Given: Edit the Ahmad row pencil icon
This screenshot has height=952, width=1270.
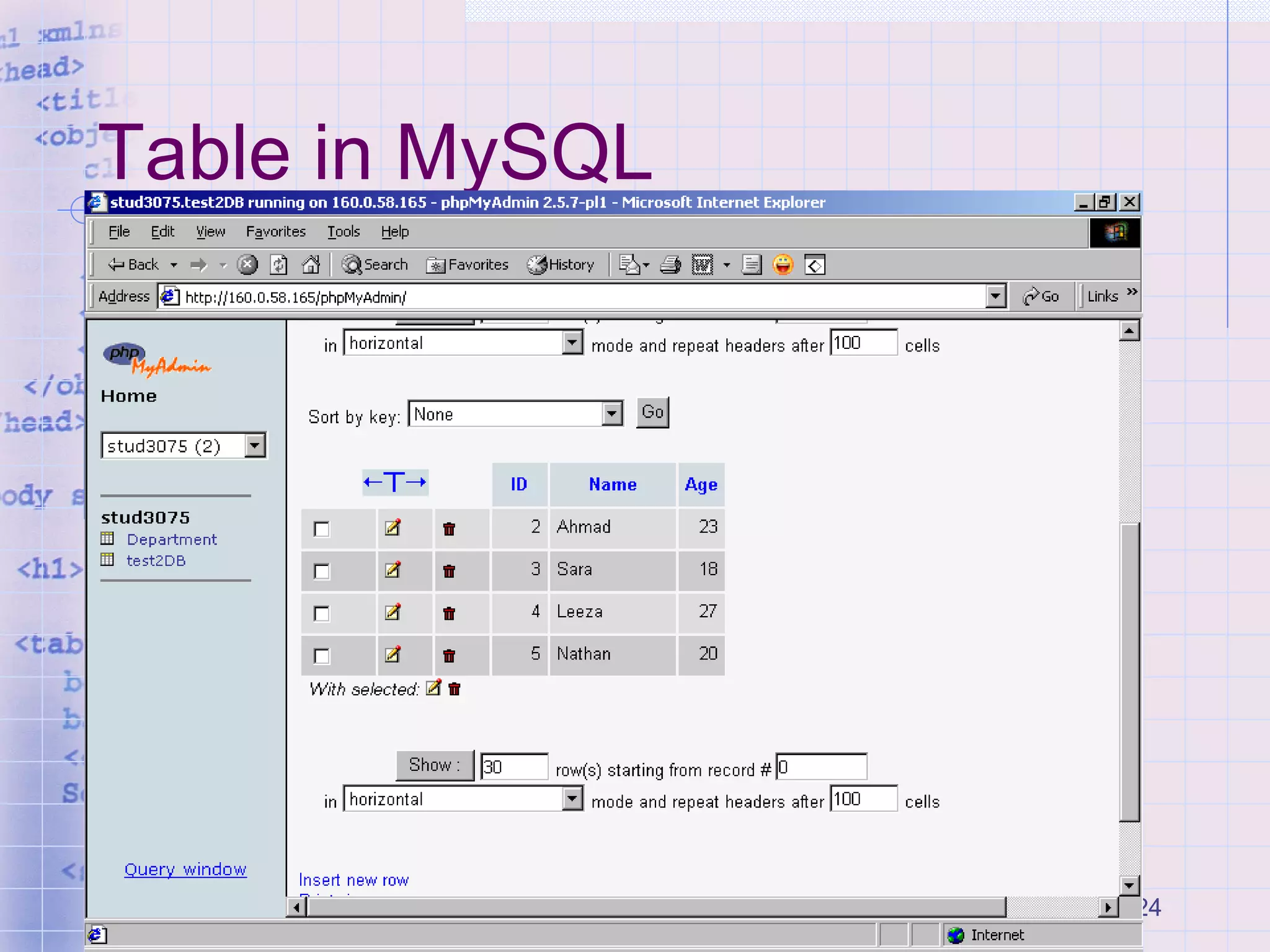Looking at the screenshot, I should pos(393,528).
